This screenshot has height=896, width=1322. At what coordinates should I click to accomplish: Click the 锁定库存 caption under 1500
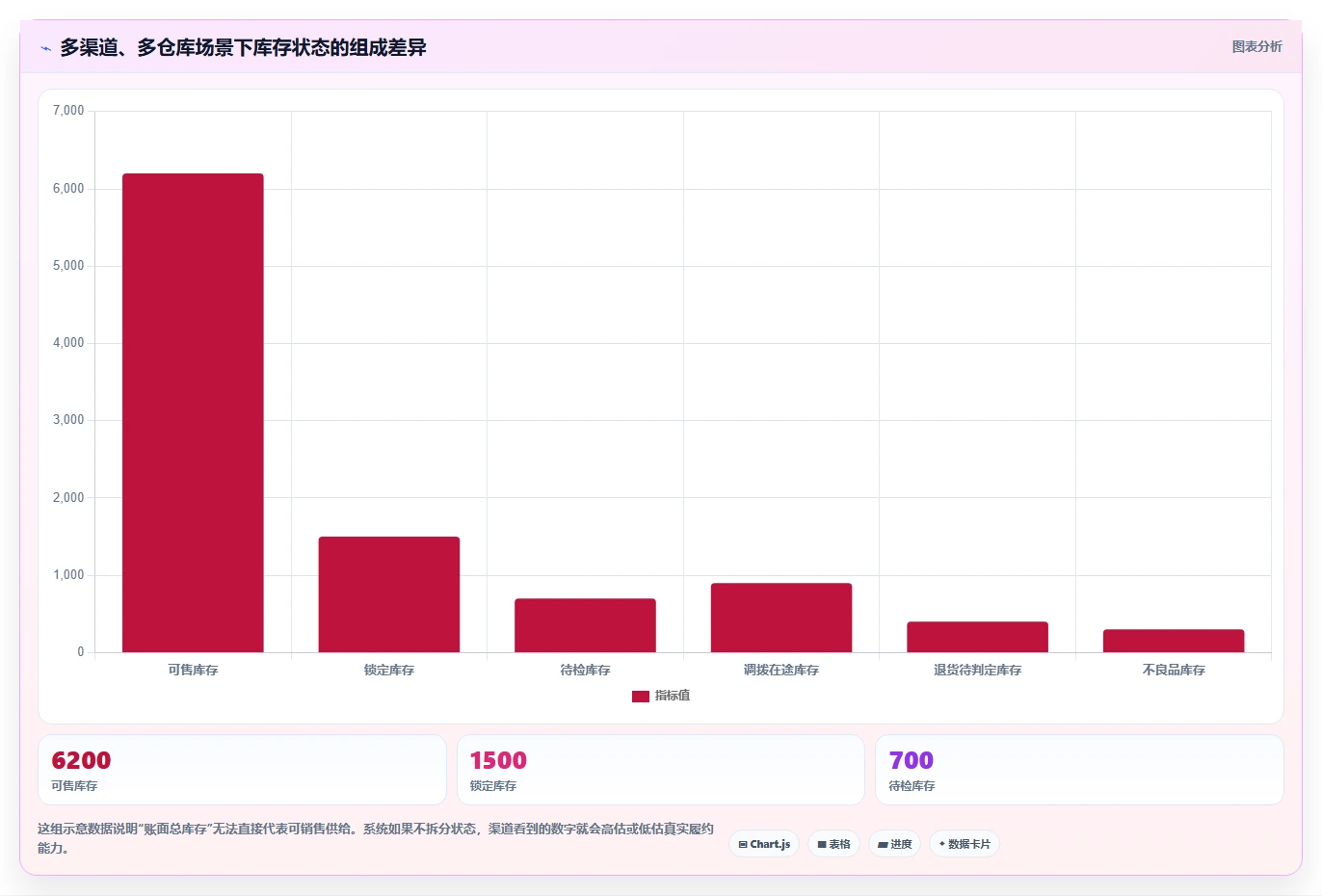[x=493, y=786]
